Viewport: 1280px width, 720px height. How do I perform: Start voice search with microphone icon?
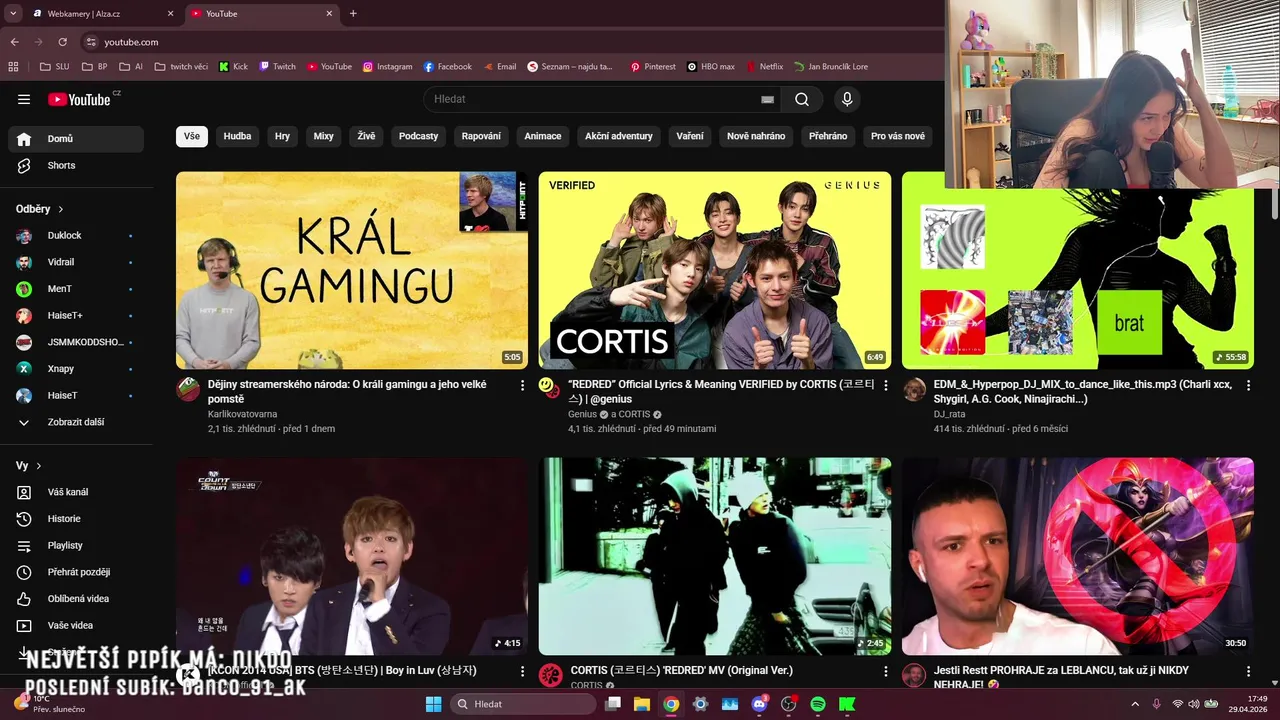pos(847,99)
